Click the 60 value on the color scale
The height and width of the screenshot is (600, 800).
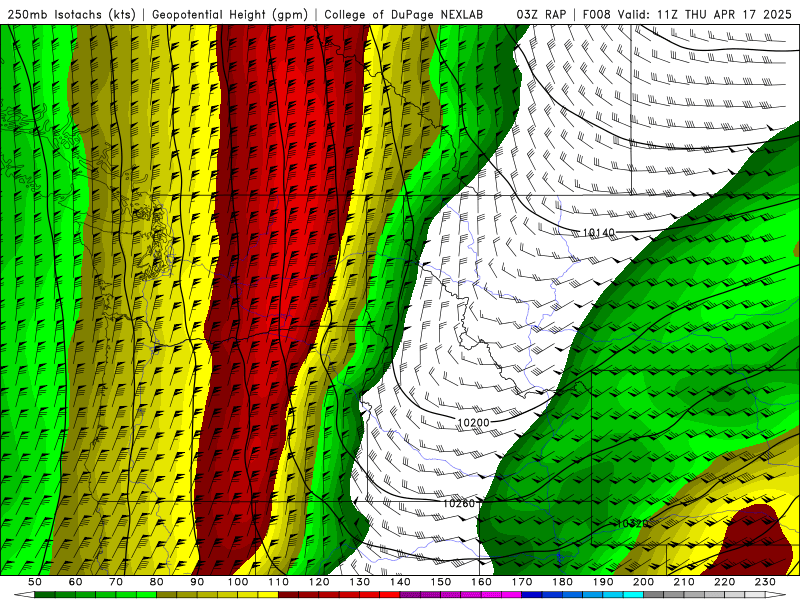point(76,582)
